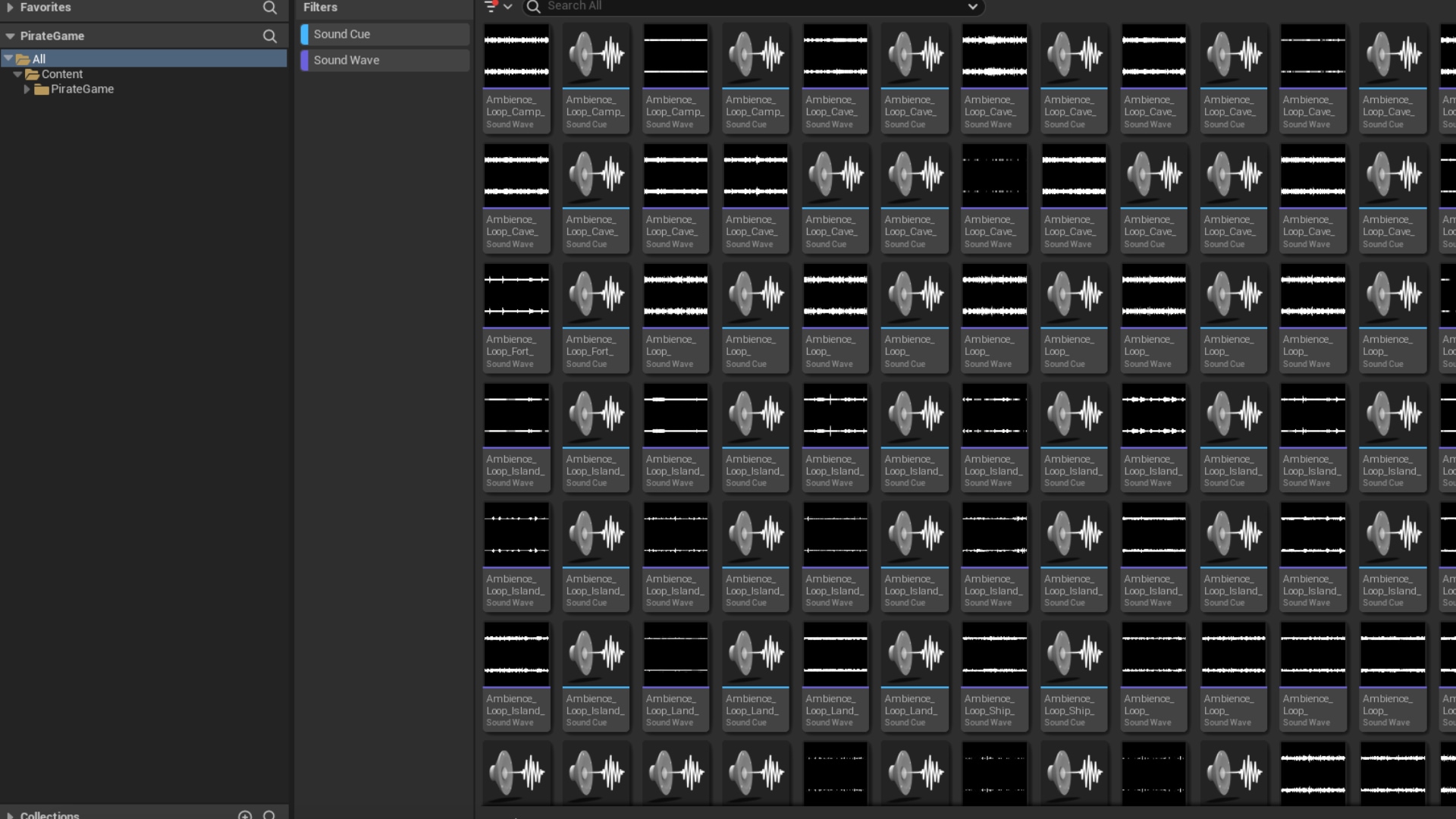Viewport: 1456px width, 819px height.
Task: Select the Ambience_Loop_Fort Sound Wave thumbnail
Action: pos(516,294)
